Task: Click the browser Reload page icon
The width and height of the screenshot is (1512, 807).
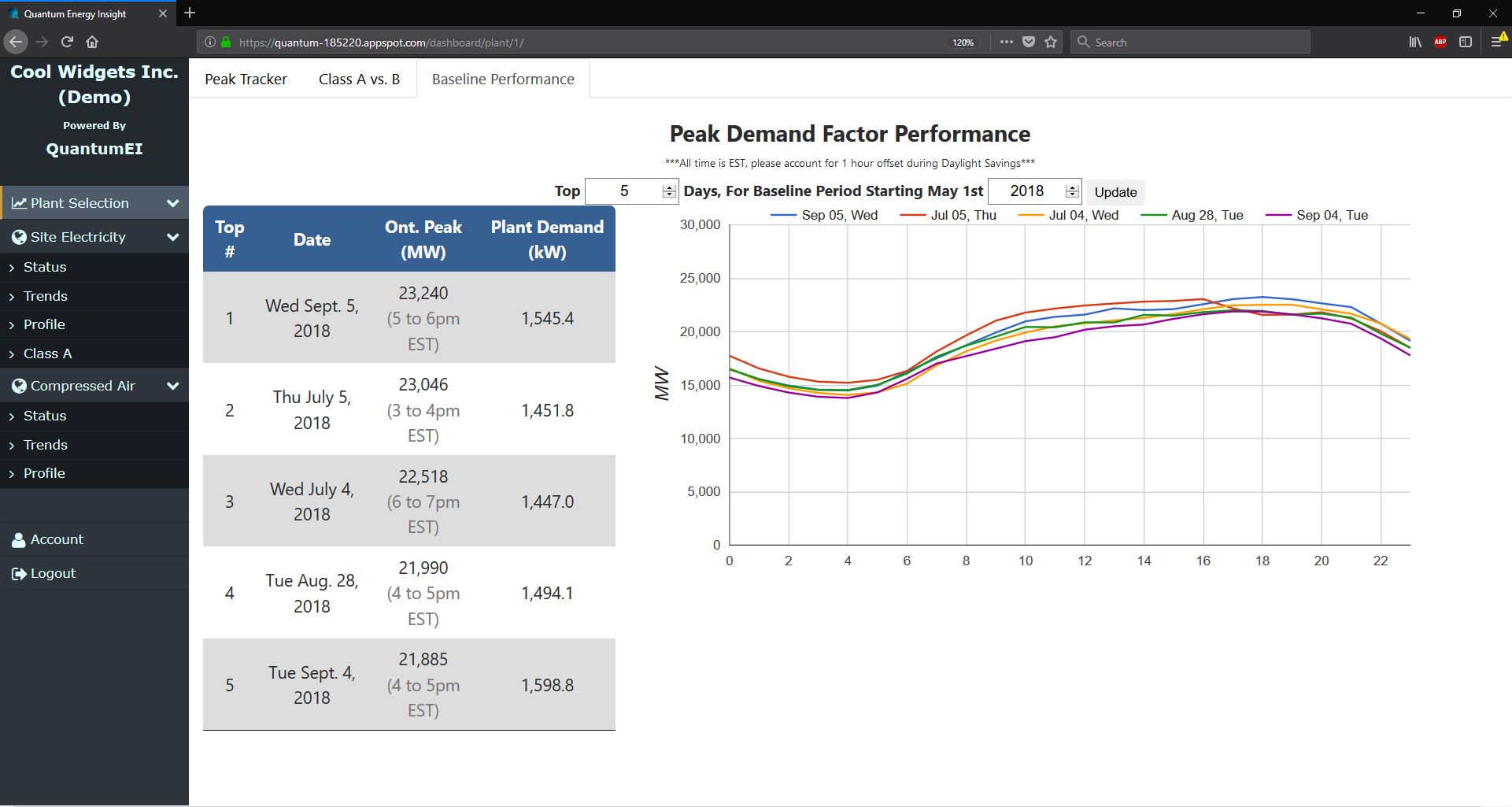Action: 67,42
